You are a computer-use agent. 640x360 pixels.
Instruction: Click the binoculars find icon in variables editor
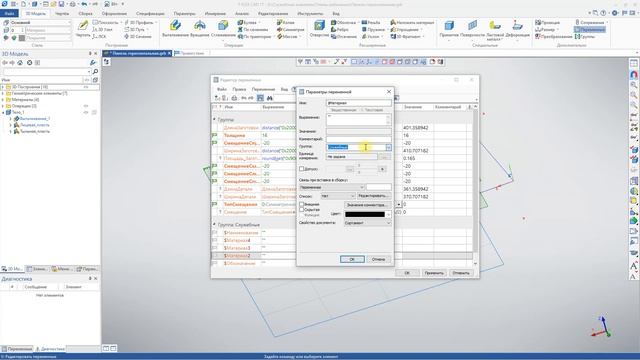pos(270,98)
